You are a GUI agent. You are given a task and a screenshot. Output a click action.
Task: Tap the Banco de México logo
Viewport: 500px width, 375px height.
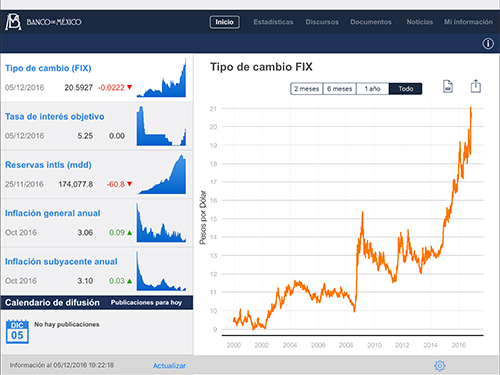coord(43,22)
